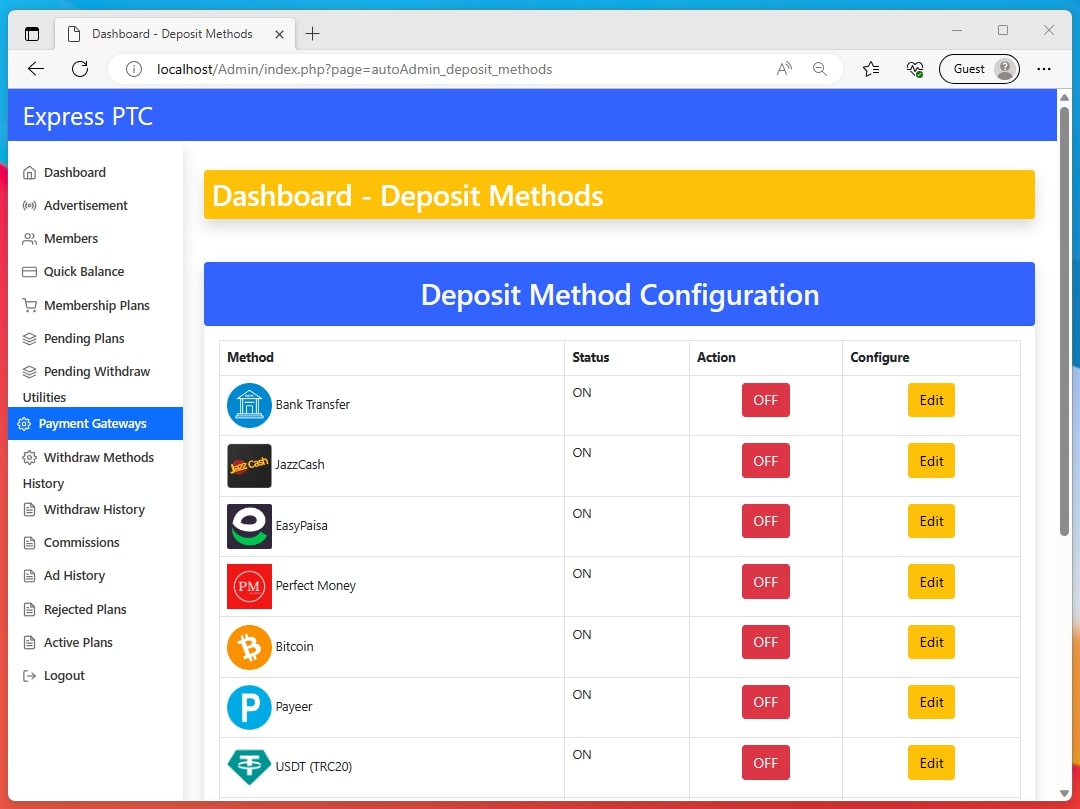The width and height of the screenshot is (1080, 809).
Task: Turn OFF Payeer method
Action: coord(765,702)
